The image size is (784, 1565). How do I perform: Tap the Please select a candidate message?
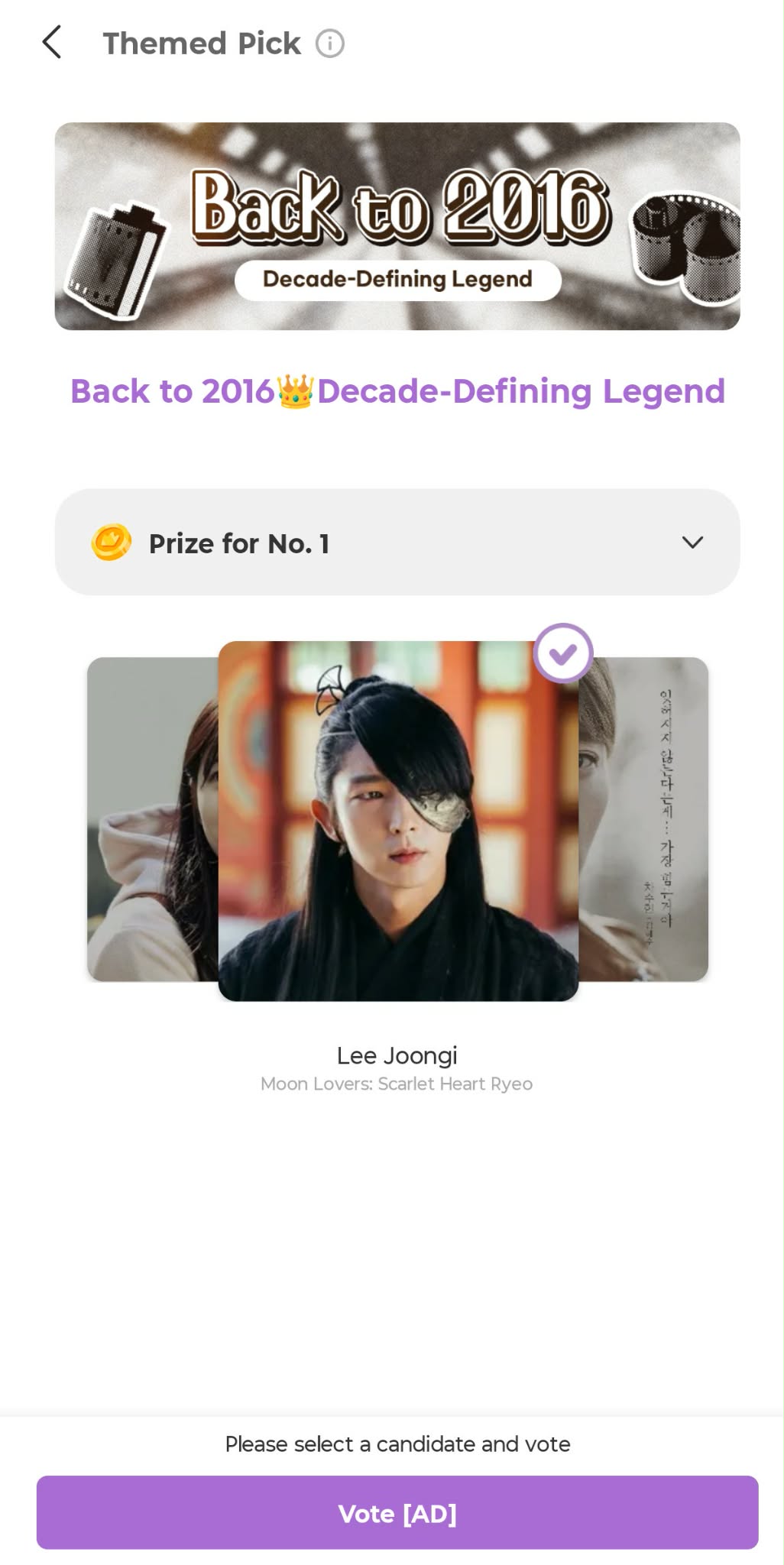tap(397, 1444)
